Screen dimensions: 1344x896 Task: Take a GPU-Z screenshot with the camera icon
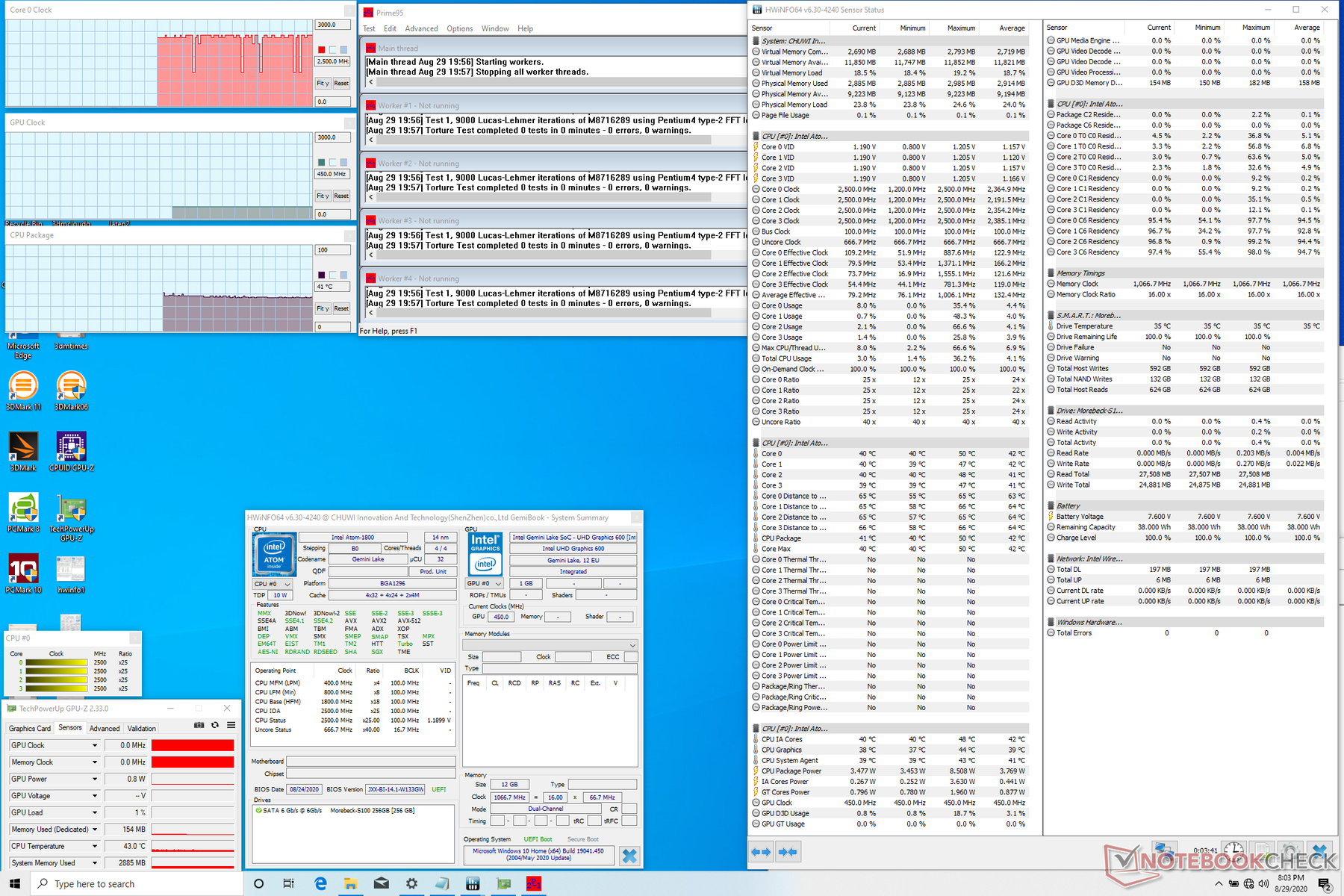point(199,725)
